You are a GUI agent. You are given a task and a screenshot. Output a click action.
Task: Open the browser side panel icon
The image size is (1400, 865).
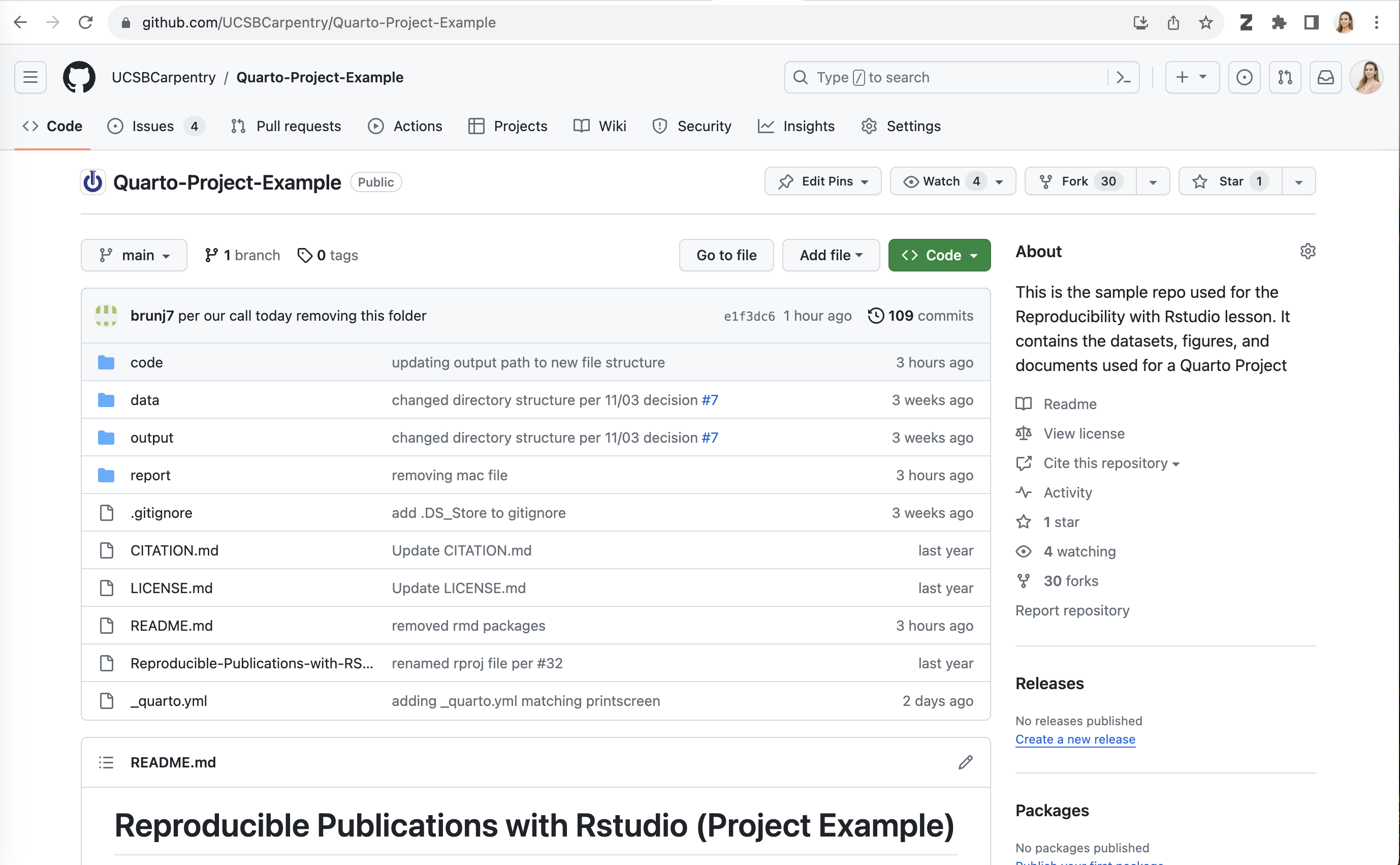(x=1311, y=22)
